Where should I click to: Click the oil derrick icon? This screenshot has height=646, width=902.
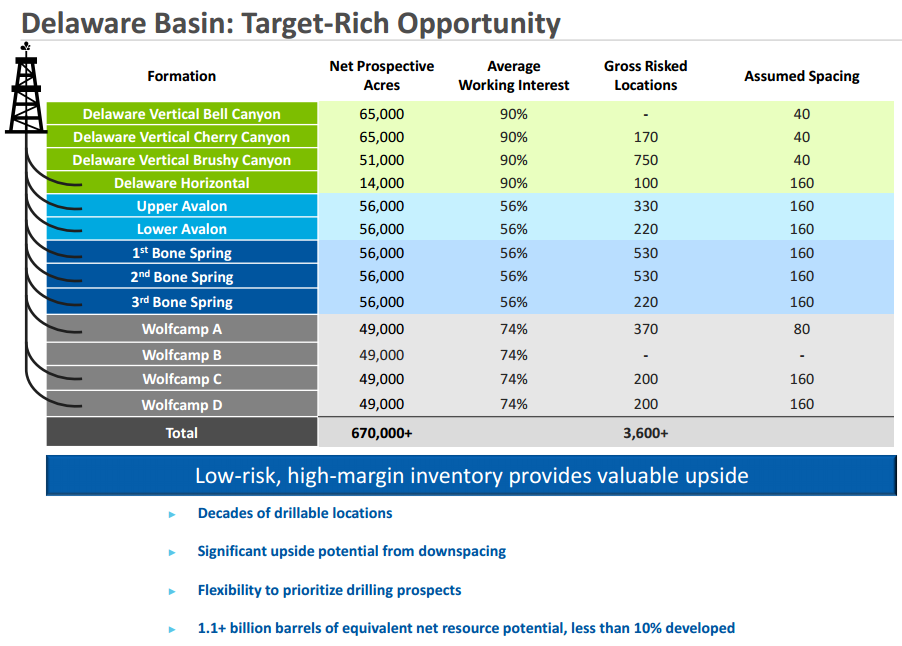click(x=26, y=90)
